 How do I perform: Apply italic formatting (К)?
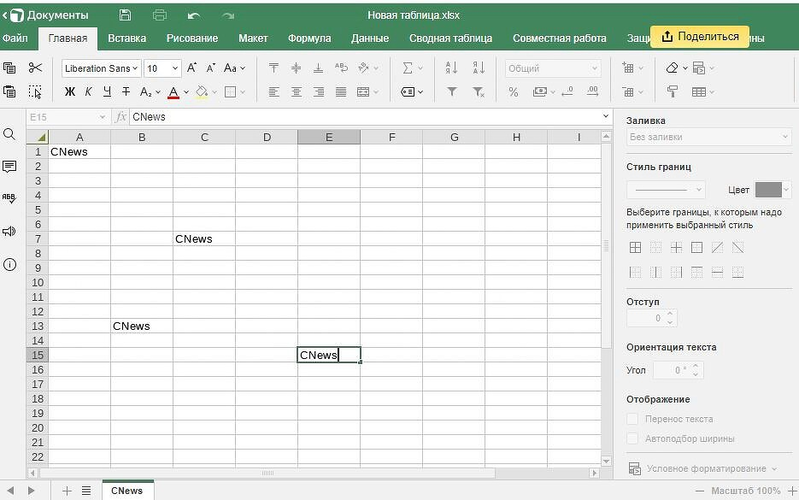pyautogui.click(x=88, y=92)
